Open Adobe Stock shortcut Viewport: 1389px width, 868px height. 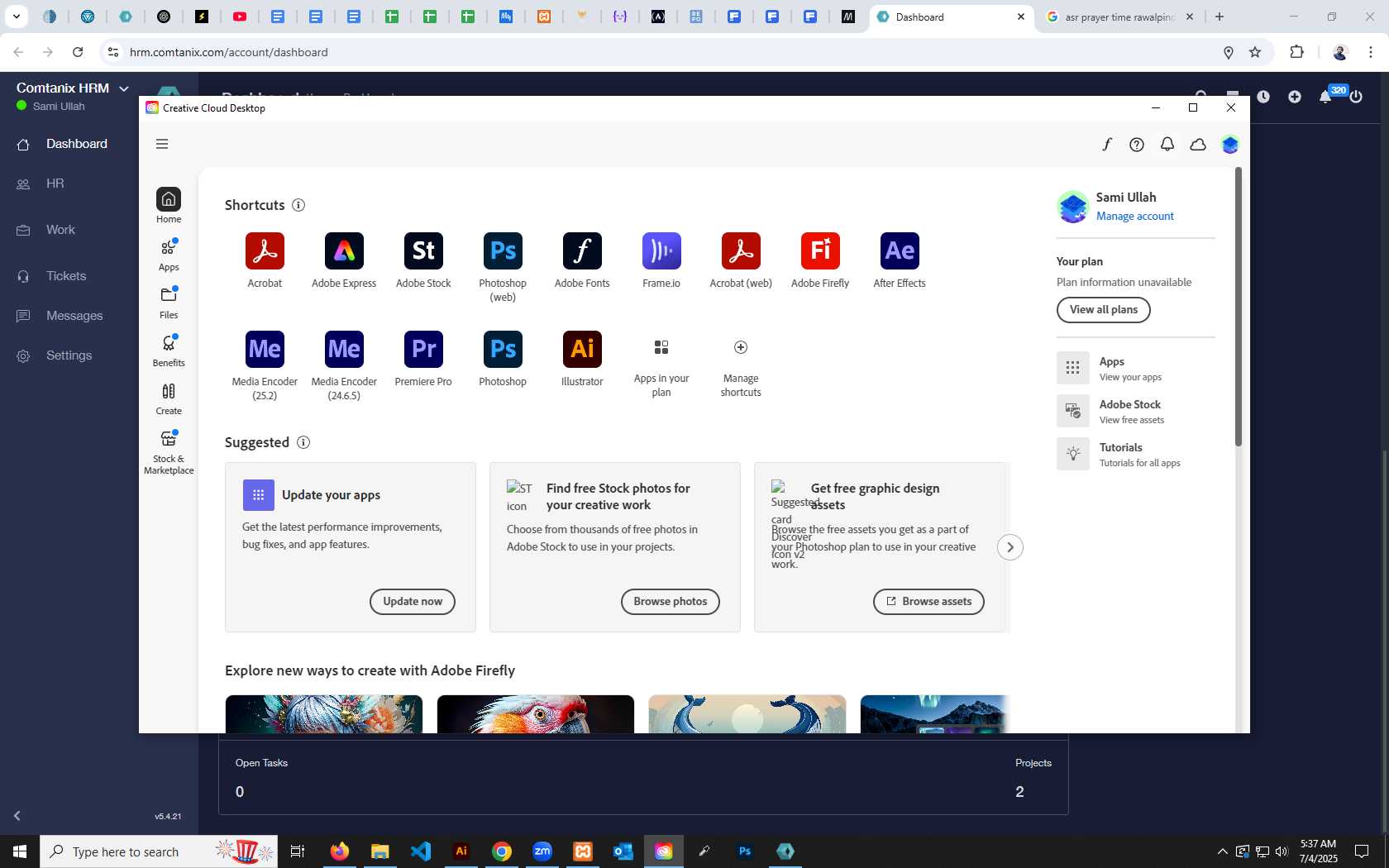[x=423, y=260]
